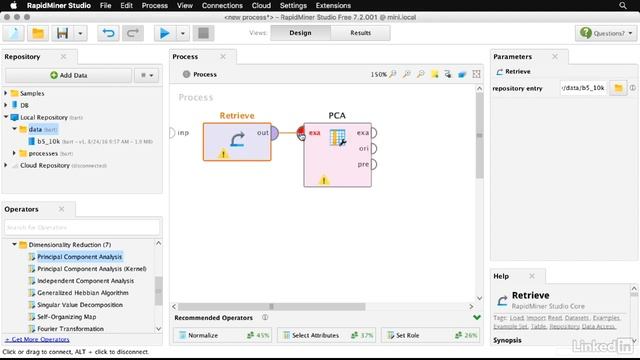Stop process execution button
This screenshot has width=640, height=360.
coord(203,33)
